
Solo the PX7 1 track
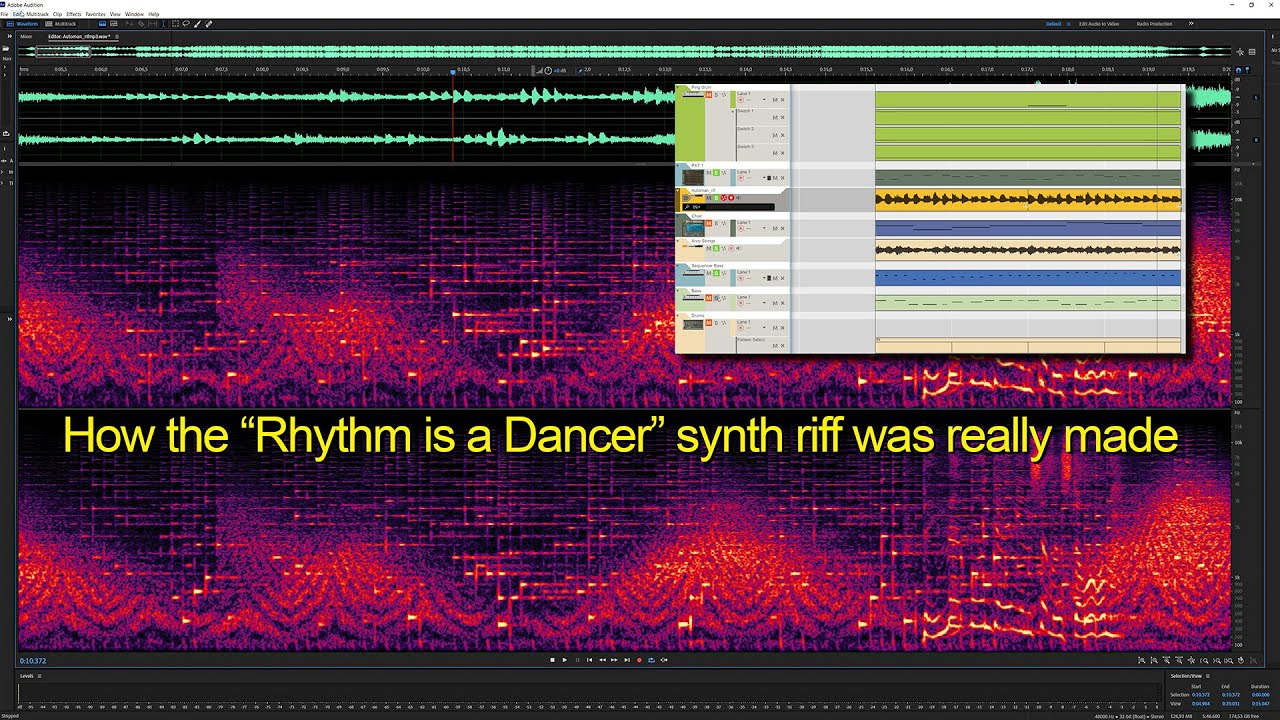tap(716, 172)
